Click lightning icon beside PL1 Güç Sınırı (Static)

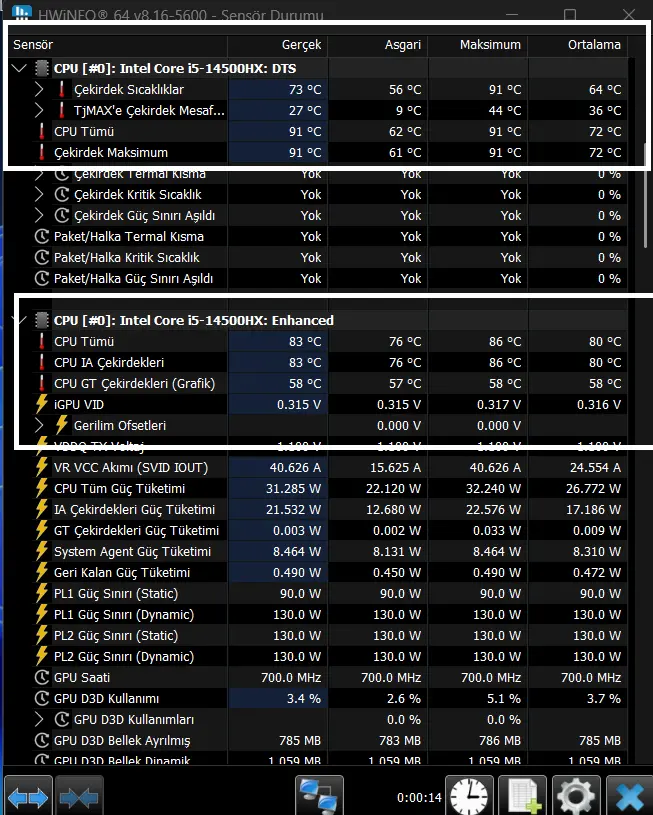[x=42, y=593]
